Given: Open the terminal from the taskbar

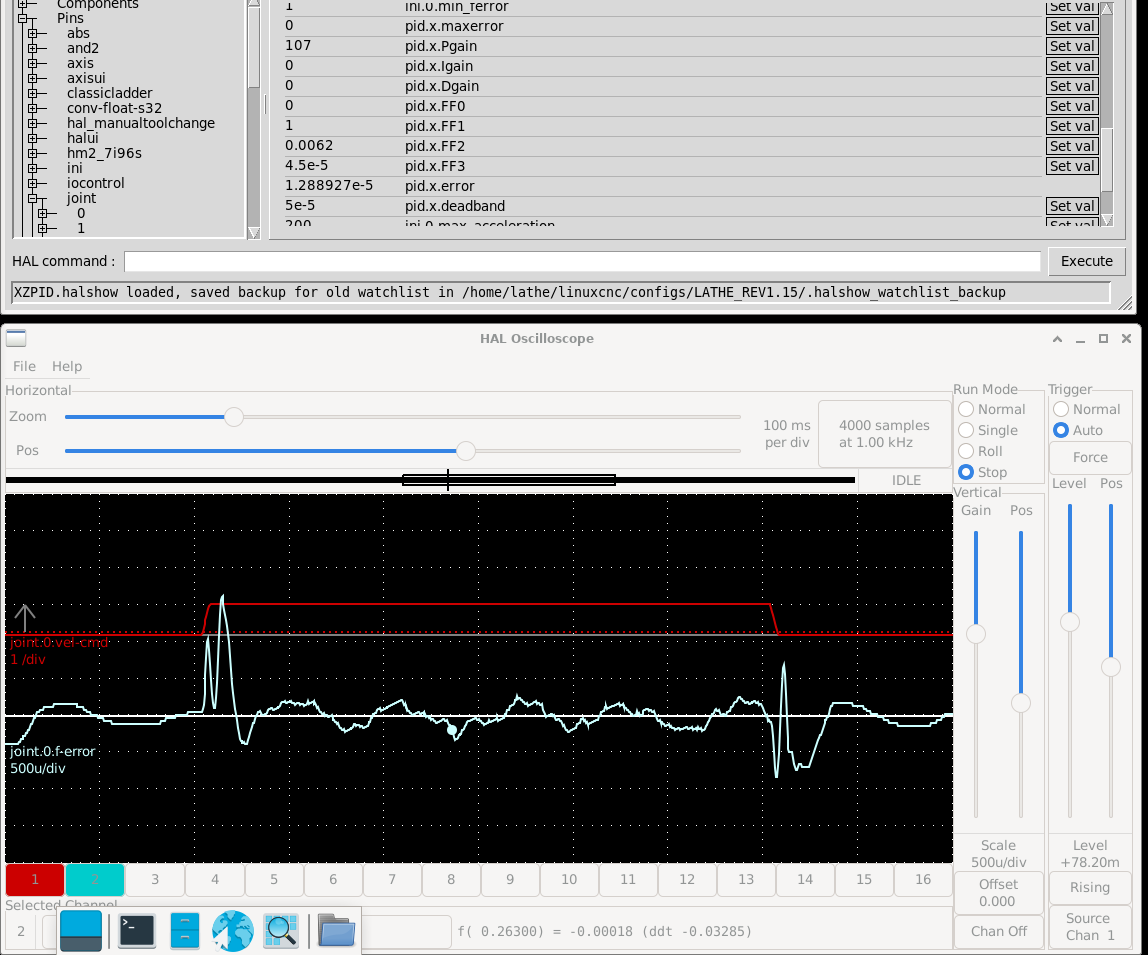Looking at the screenshot, I should [137, 932].
